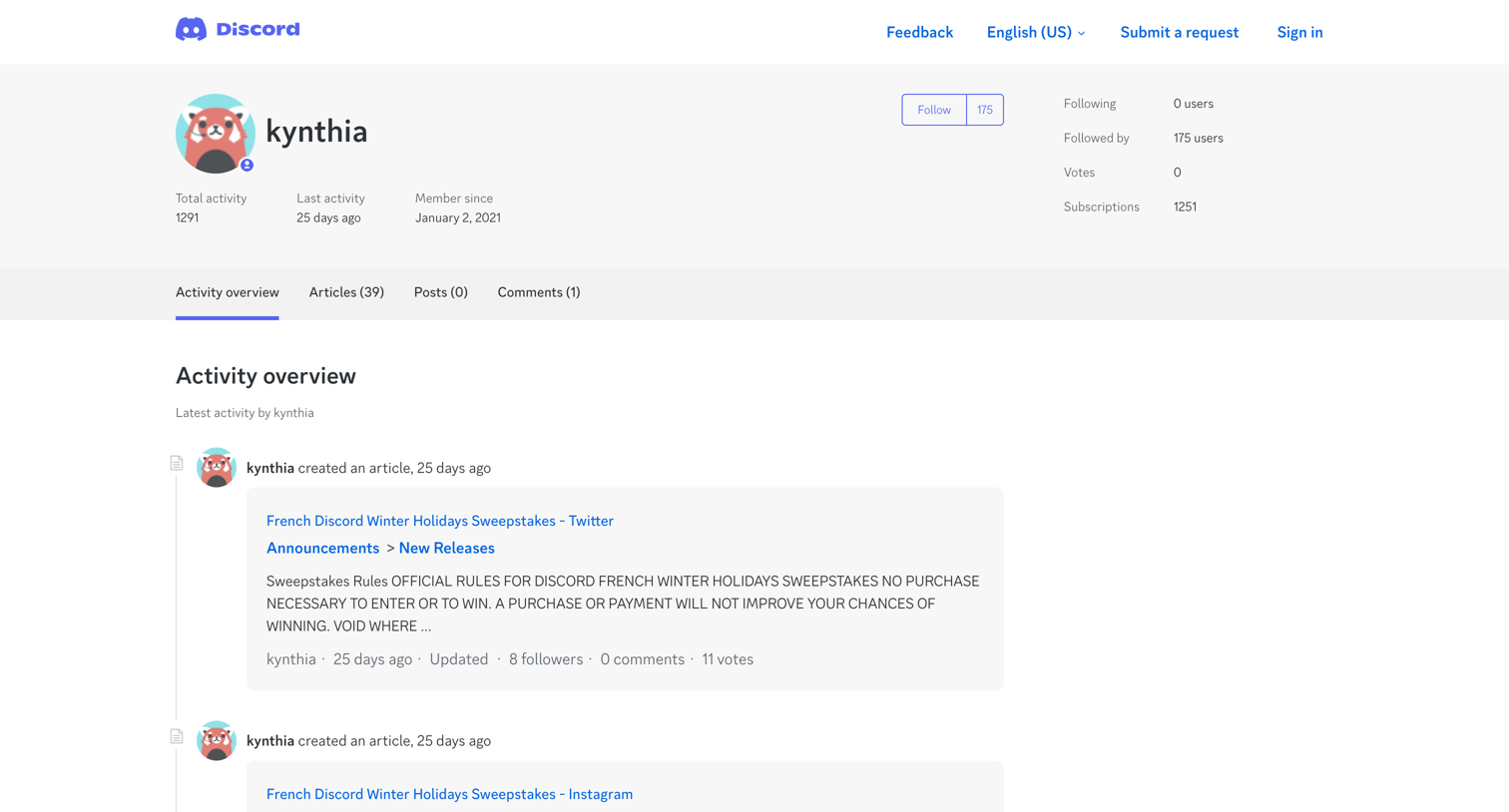Click the "Activity overview" section heading
Image resolution: width=1509 pixels, height=812 pixels.
pos(265,376)
